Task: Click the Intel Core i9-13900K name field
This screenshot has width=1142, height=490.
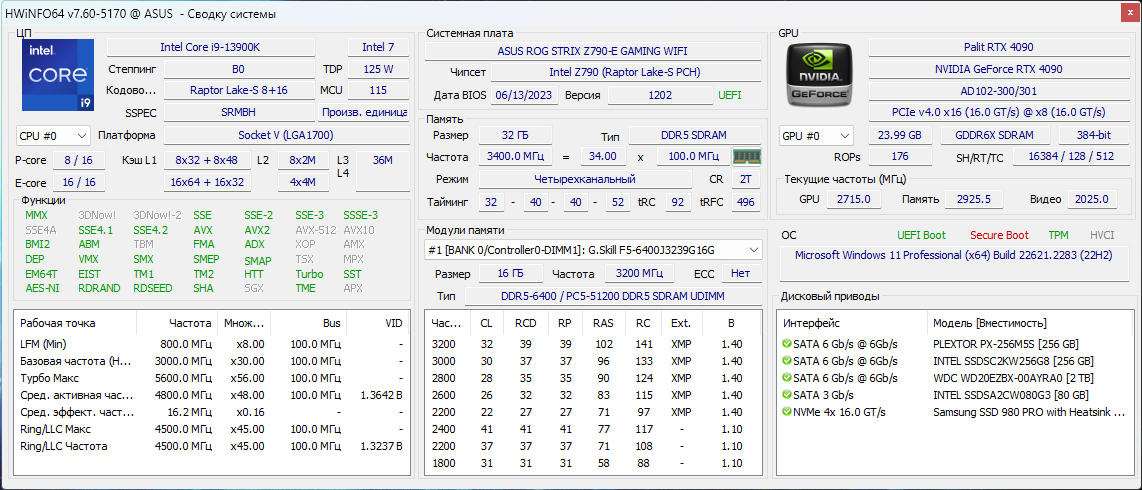Action: coord(210,48)
